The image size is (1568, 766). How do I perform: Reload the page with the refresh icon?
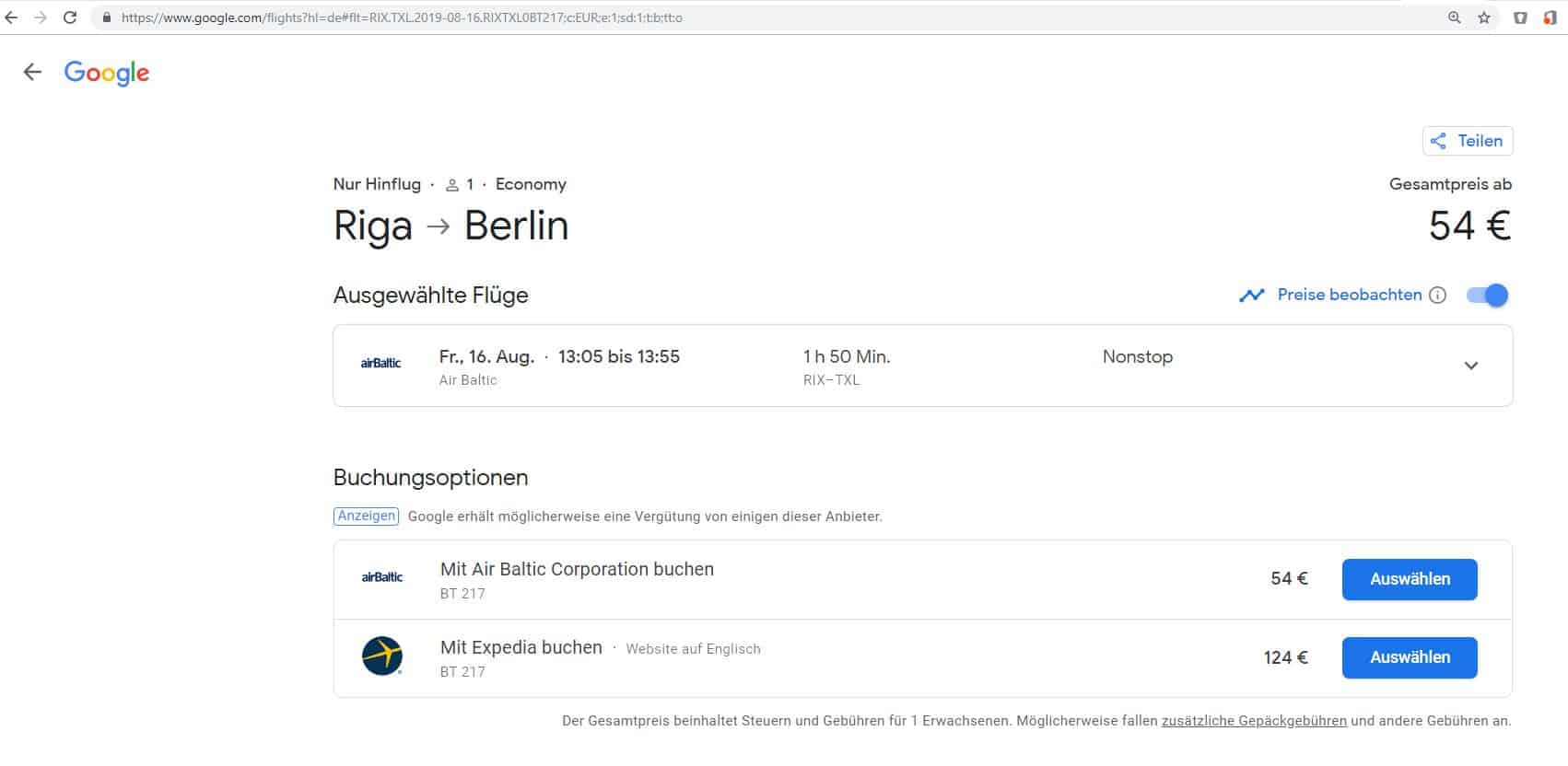click(x=70, y=17)
